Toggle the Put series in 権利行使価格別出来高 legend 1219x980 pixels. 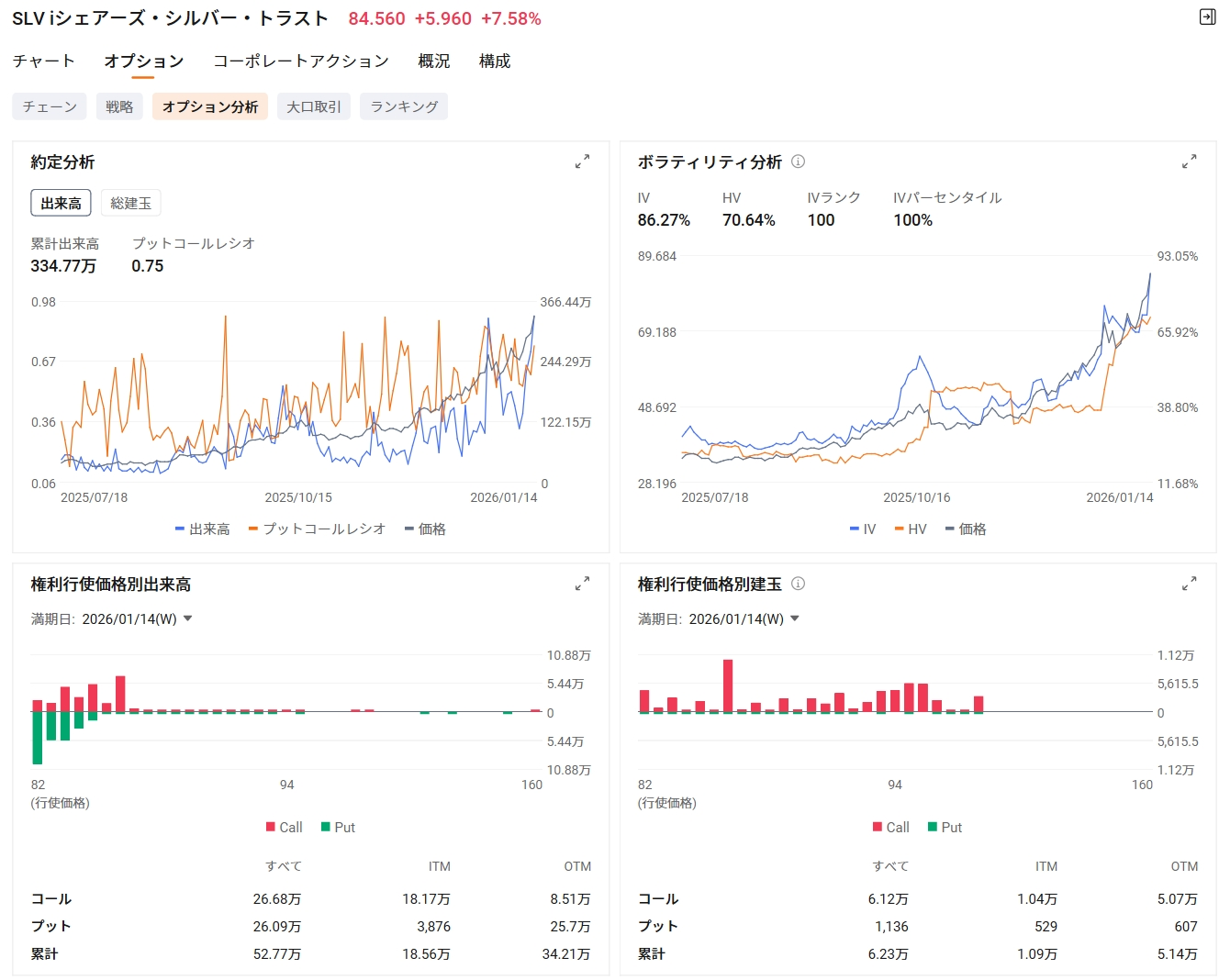(339, 827)
